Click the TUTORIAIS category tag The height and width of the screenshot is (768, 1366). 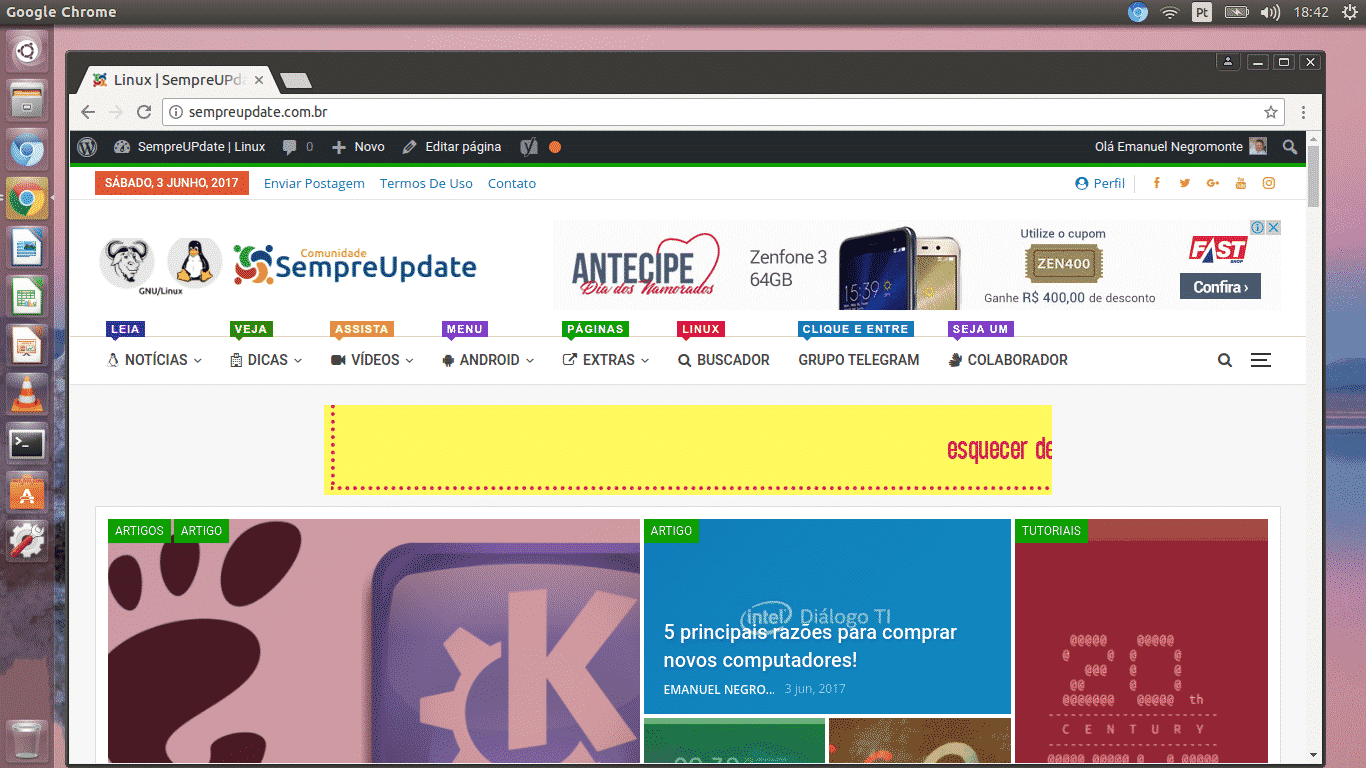pos(1051,531)
